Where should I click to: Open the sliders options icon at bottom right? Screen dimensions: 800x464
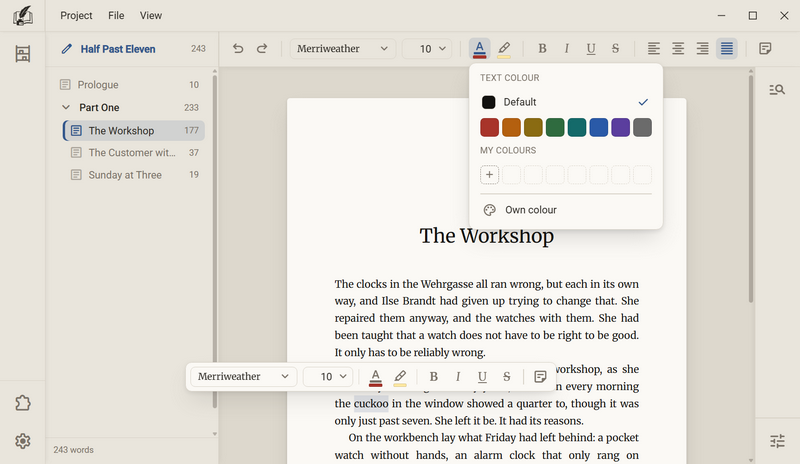pyautogui.click(x=777, y=441)
